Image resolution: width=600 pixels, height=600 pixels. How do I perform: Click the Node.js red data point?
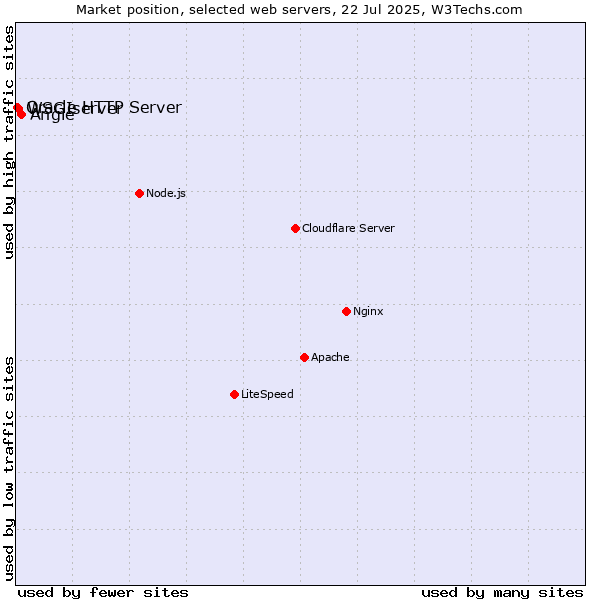coord(140,193)
